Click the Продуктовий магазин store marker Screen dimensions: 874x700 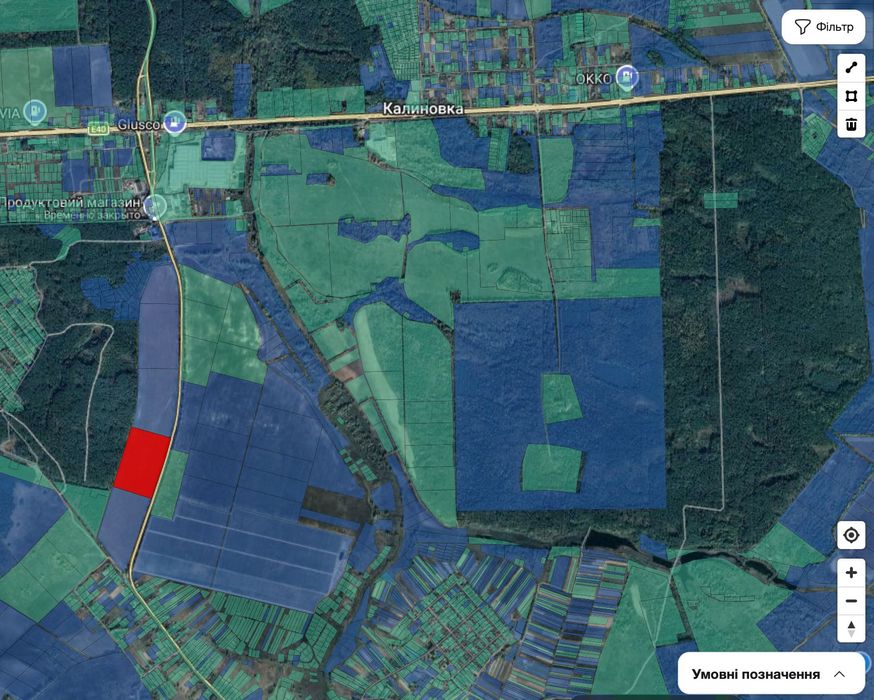click(155, 206)
